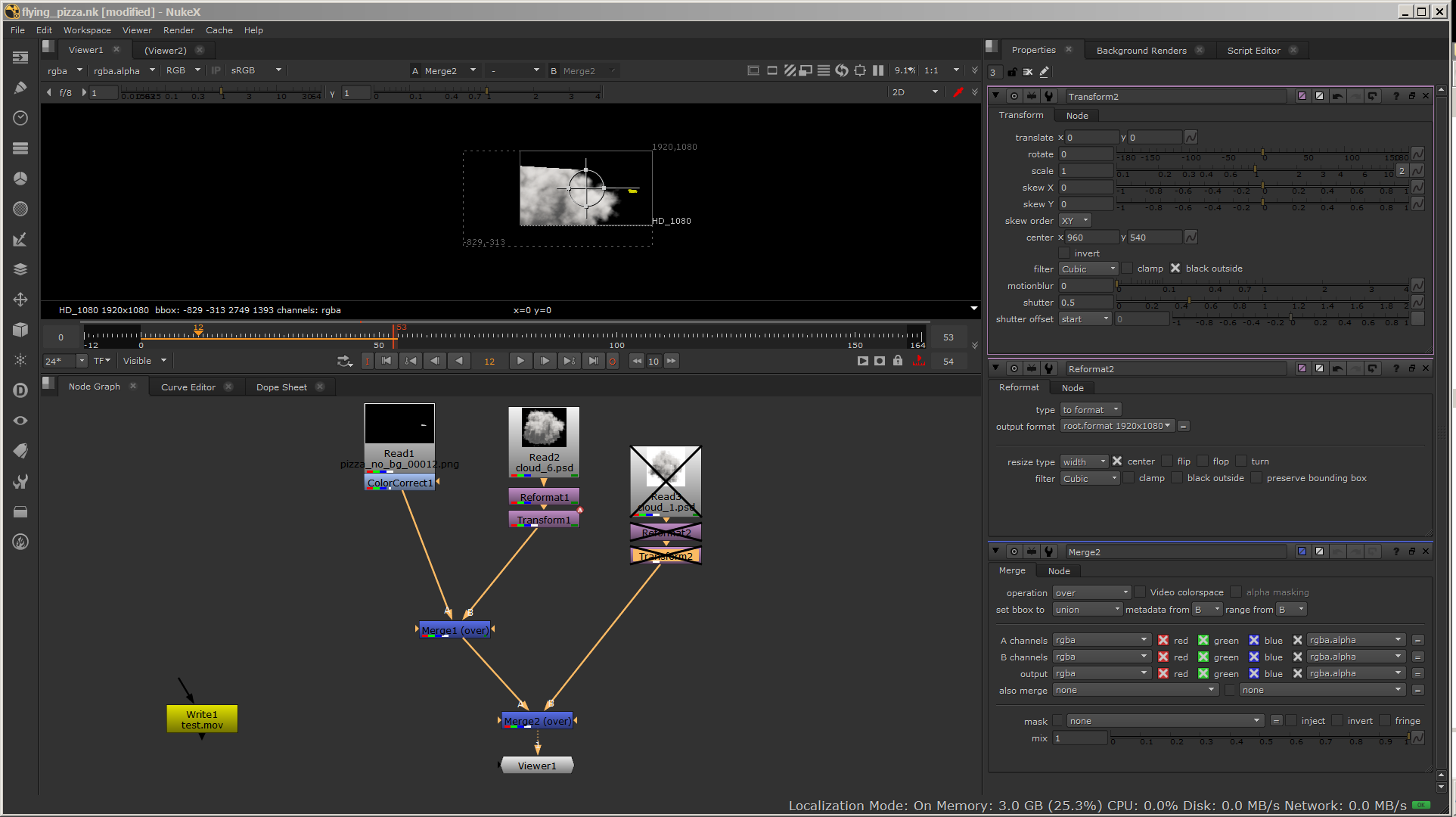Open the Workspace menu

pos(87,30)
